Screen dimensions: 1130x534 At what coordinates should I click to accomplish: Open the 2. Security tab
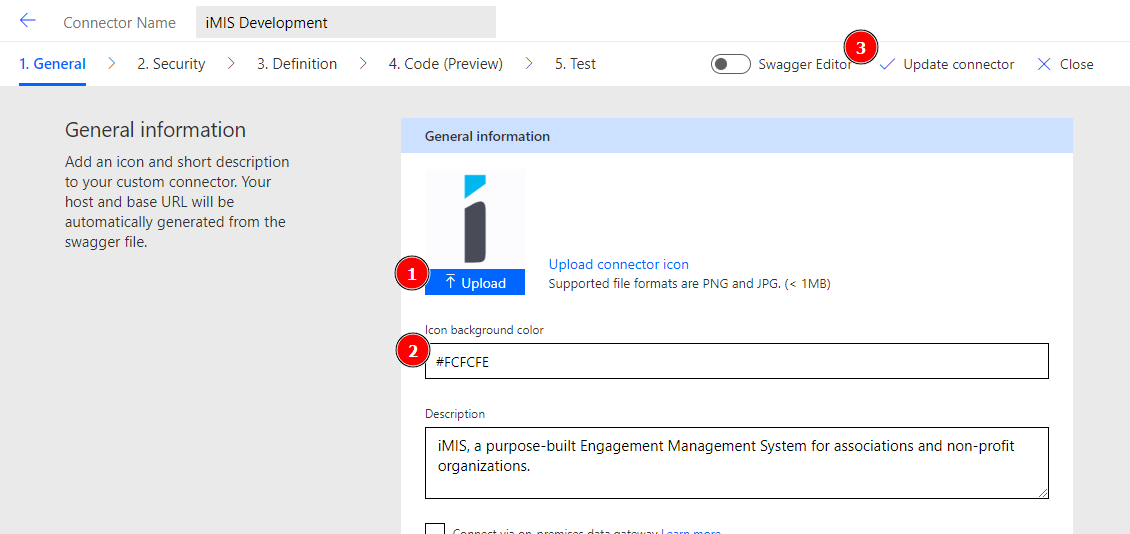coord(171,64)
